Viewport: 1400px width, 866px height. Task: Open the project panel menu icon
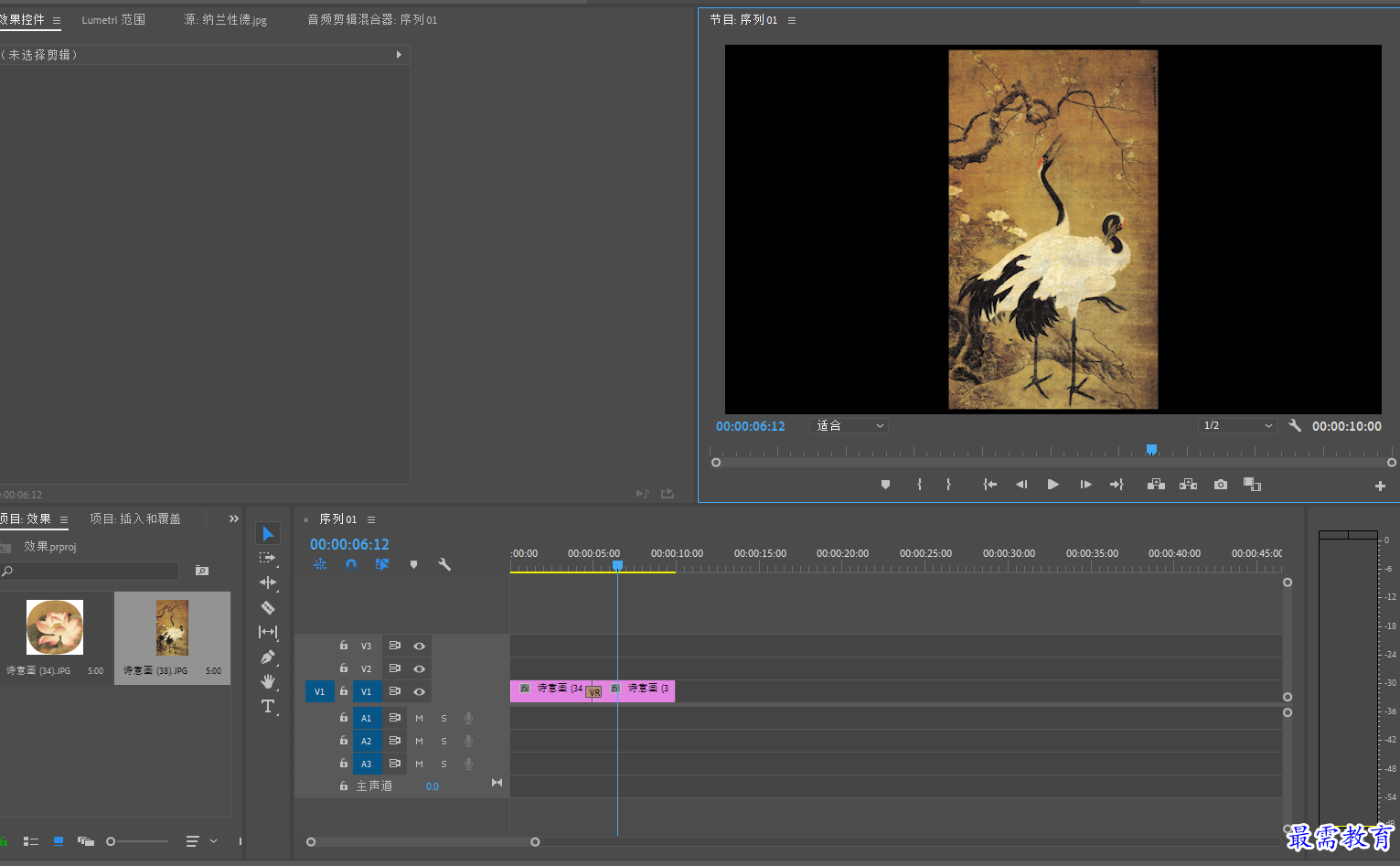click(64, 519)
